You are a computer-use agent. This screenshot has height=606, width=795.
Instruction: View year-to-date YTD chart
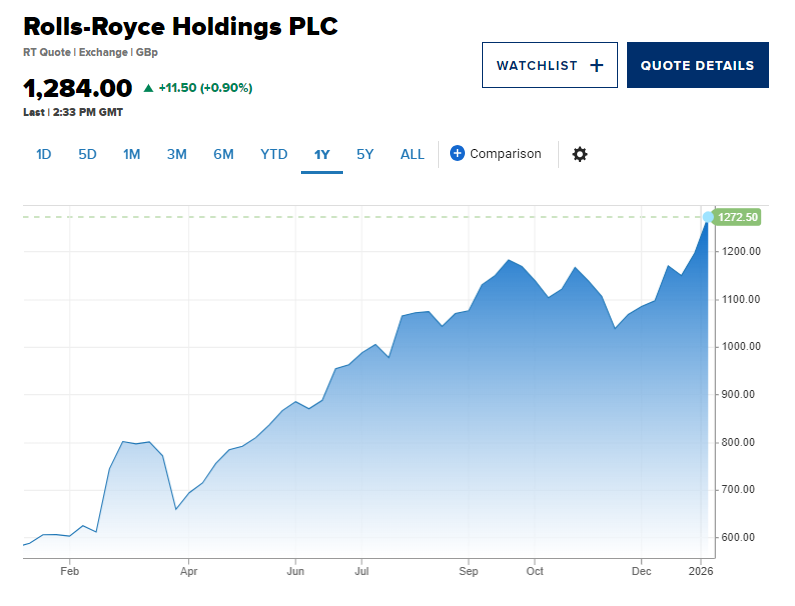(x=274, y=154)
